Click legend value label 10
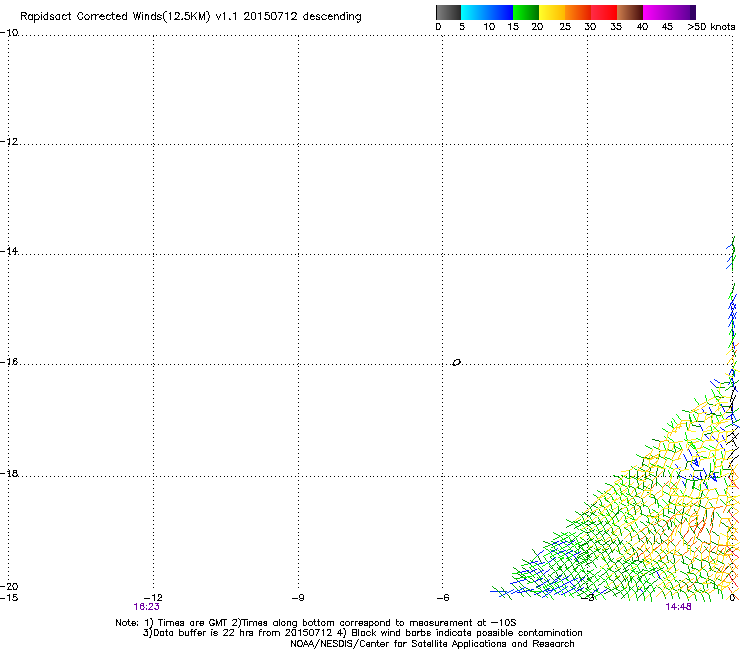Screen dimensions: 740x650 [x=489, y=27]
